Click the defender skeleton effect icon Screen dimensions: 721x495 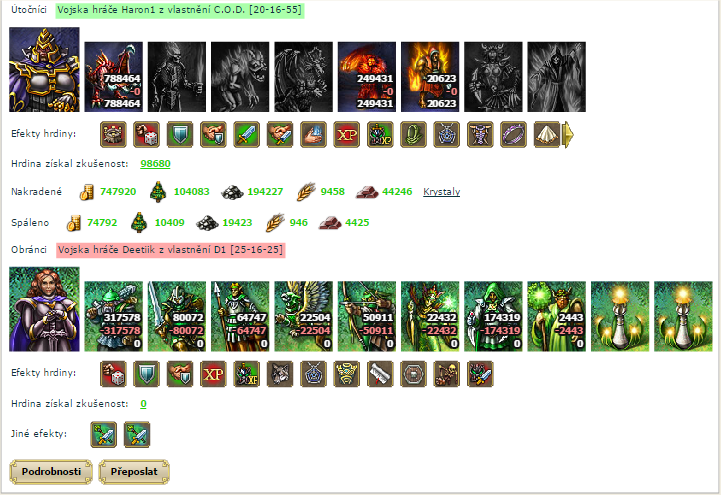pos(447,374)
